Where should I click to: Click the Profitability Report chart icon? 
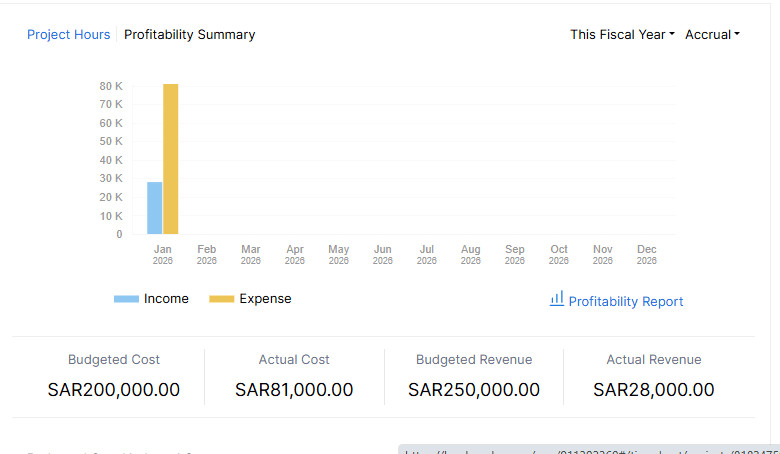tap(557, 299)
